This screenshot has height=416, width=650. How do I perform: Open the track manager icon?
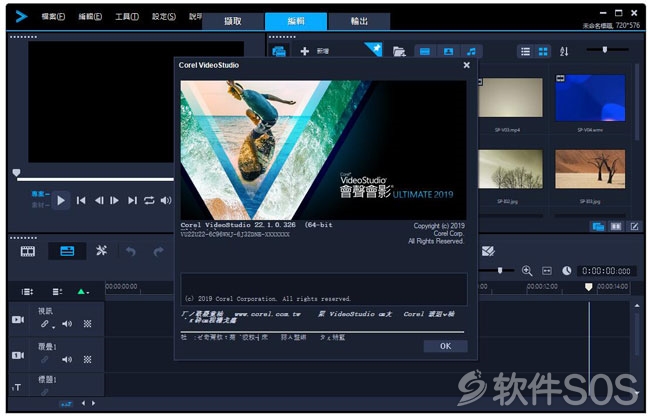(57, 292)
